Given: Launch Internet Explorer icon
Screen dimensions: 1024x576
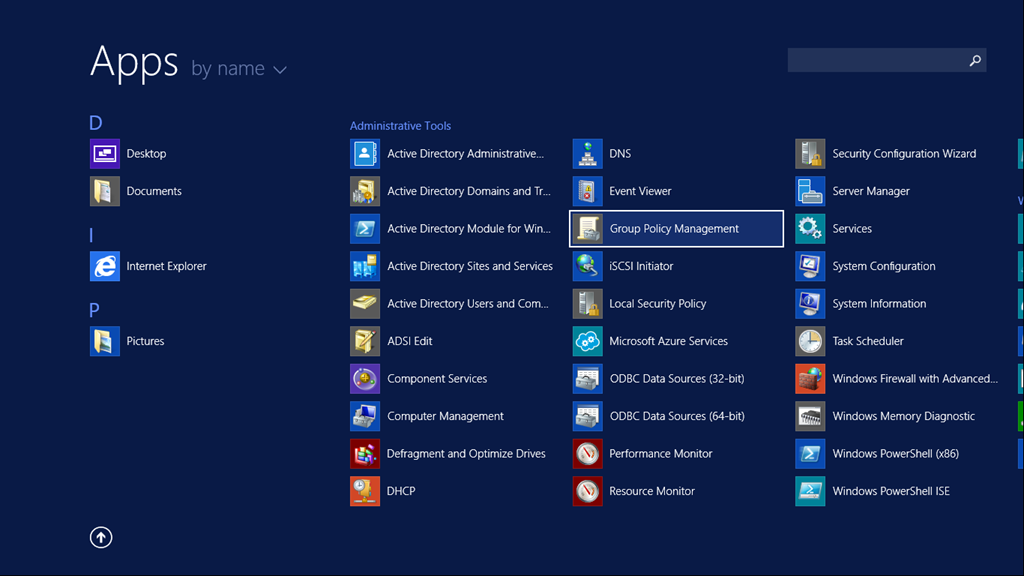Looking at the screenshot, I should tap(104, 266).
